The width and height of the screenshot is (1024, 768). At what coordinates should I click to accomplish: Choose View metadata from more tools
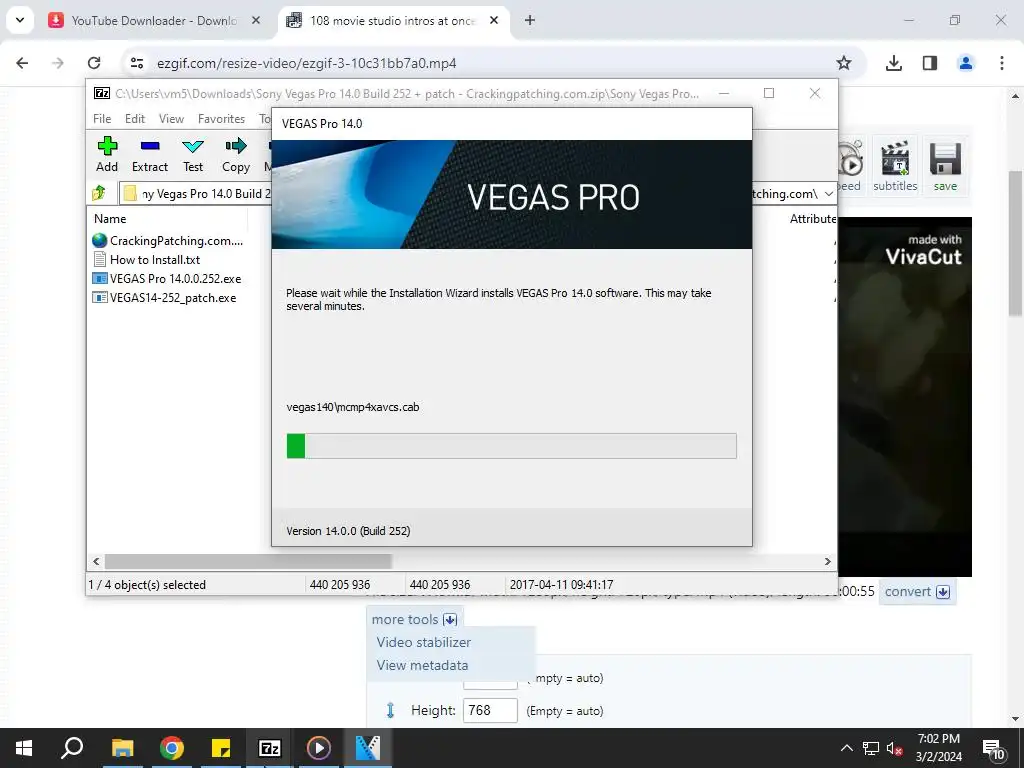(x=423, y=665)
